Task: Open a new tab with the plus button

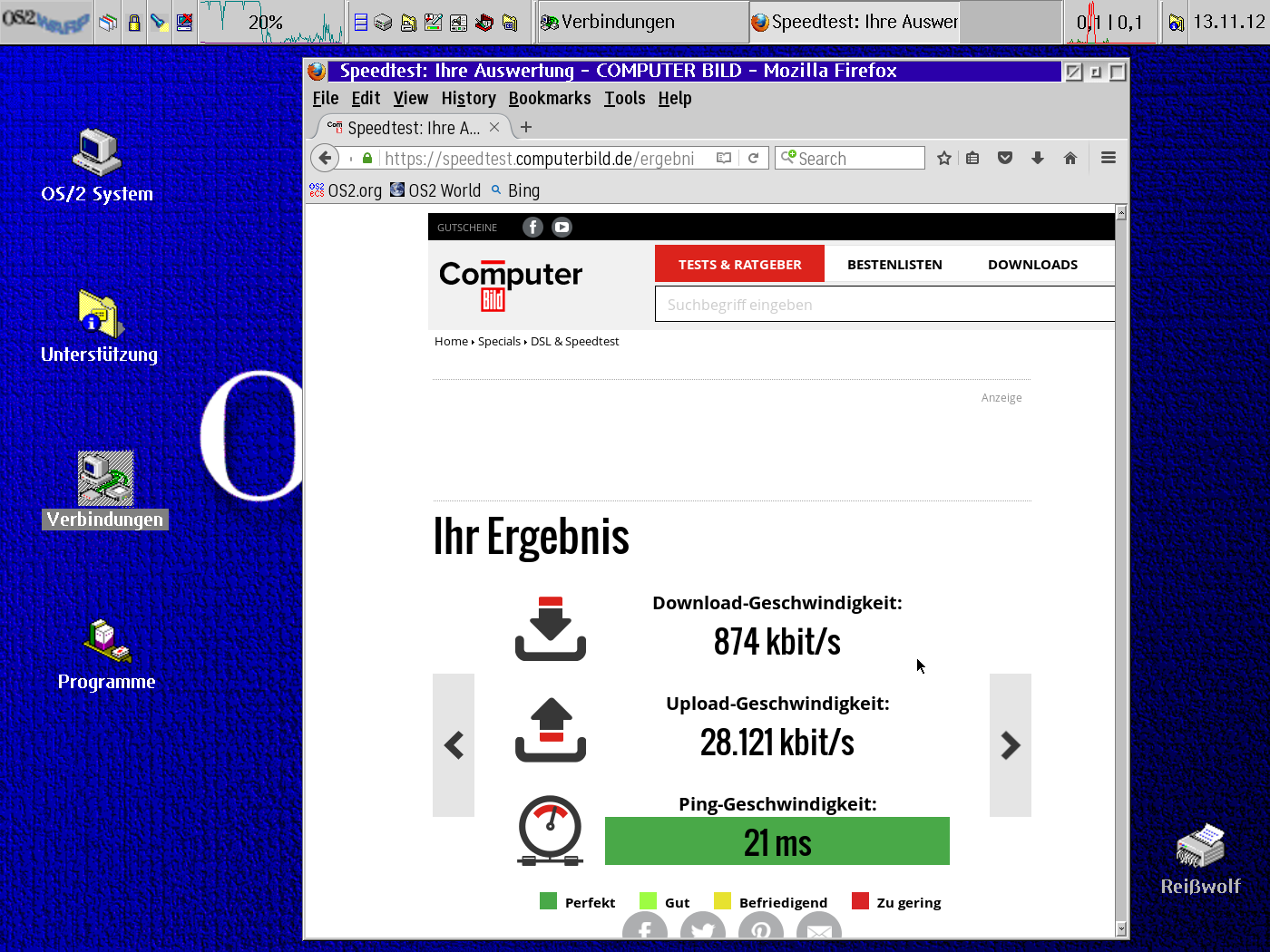Action: click(526, 127)
